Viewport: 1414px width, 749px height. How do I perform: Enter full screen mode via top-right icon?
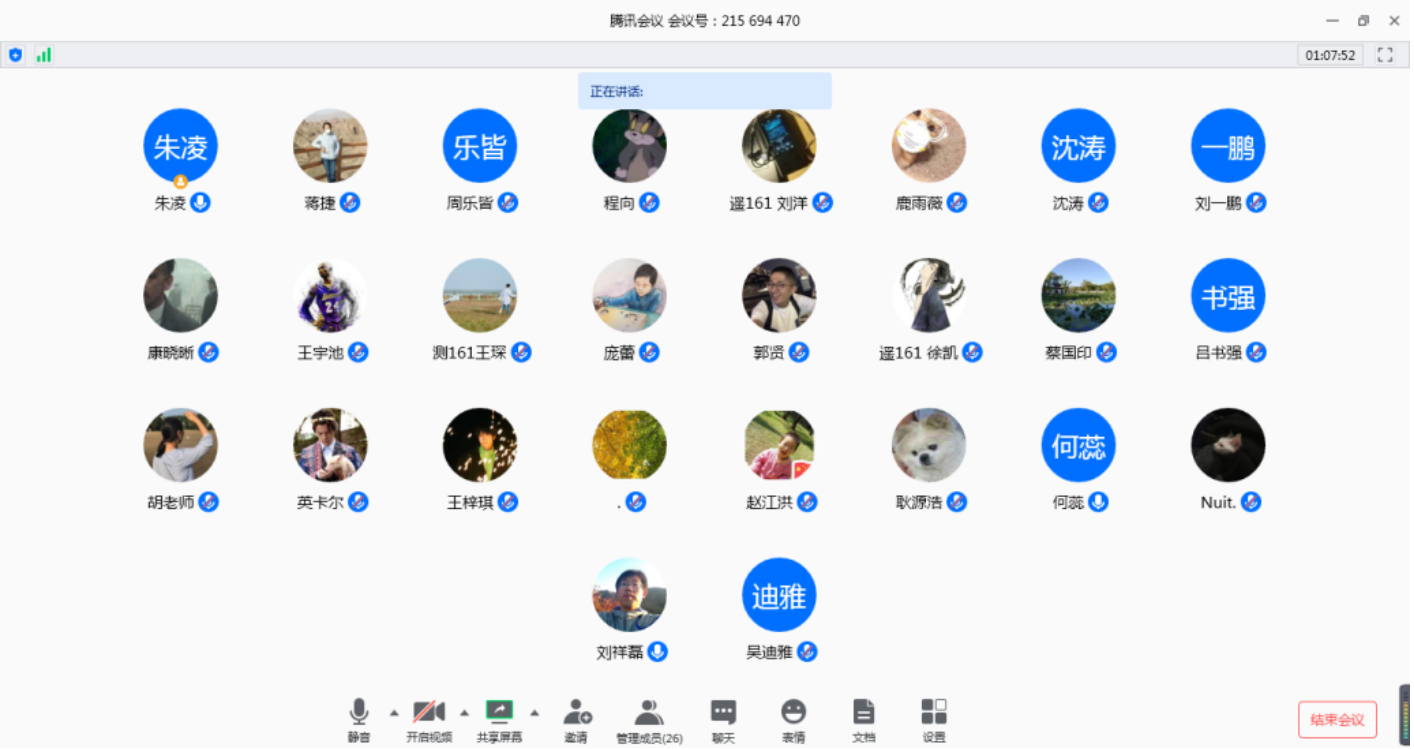tap(1385, 55)
